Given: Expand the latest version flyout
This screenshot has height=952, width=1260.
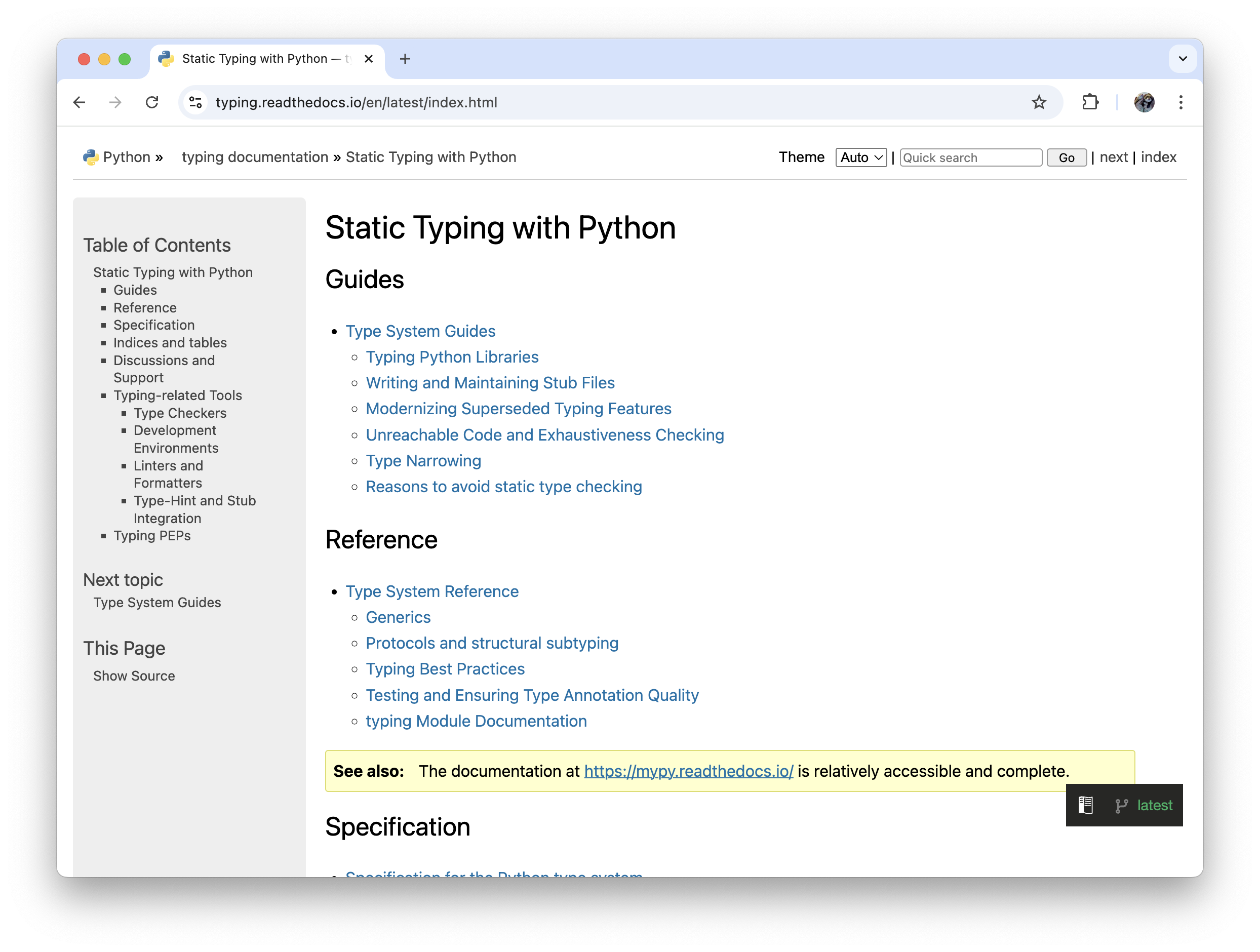Looking at the screenshot, I should pos(1154,805).
